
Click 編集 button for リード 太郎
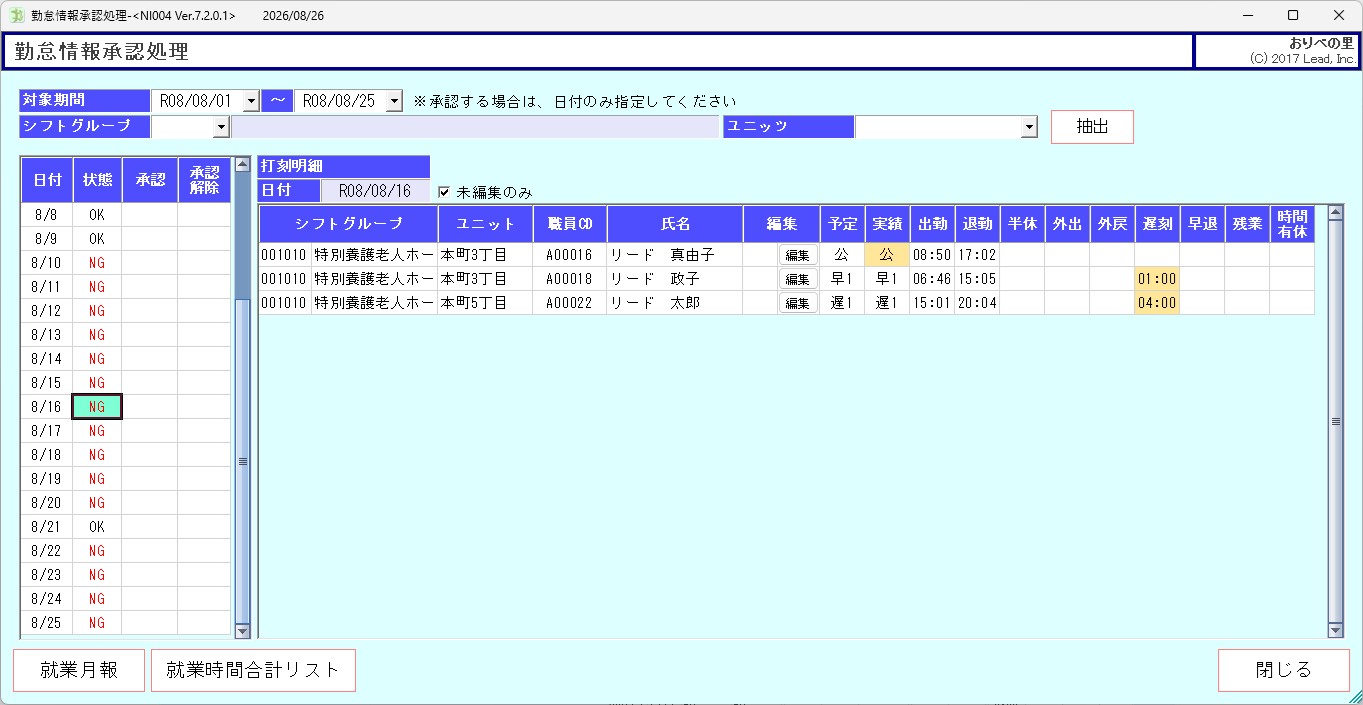798,303
